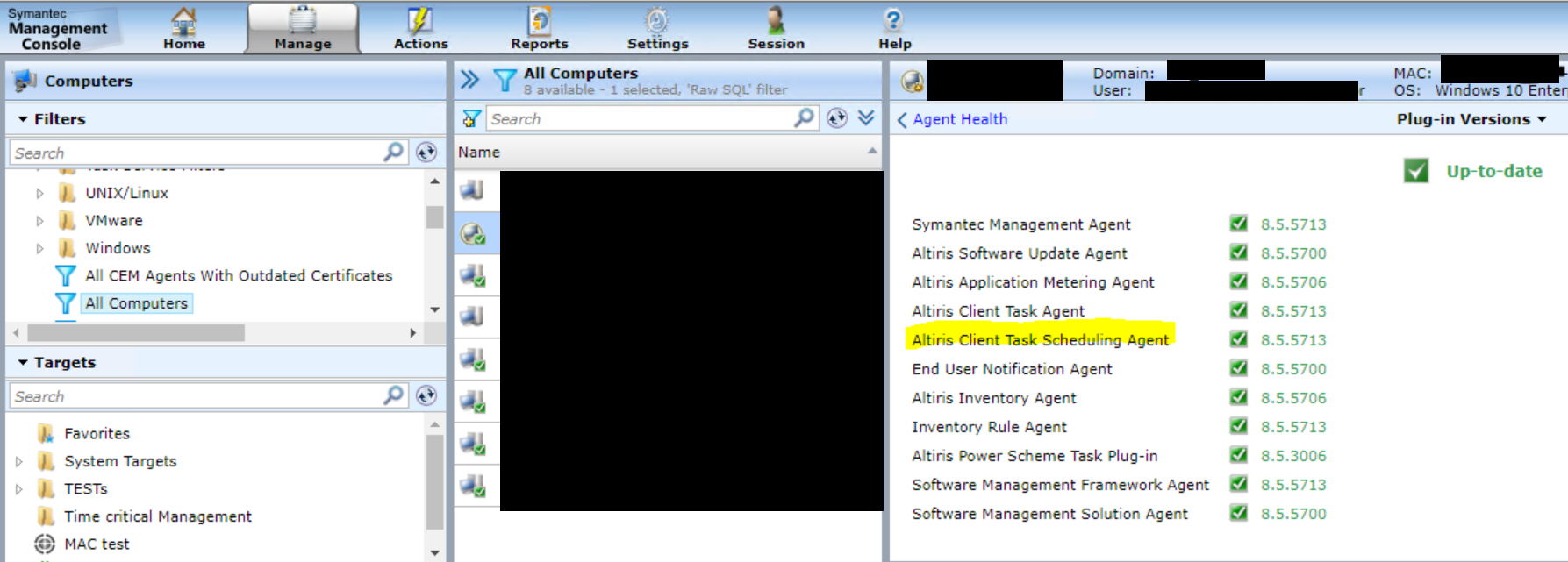
Task: Open the Help menu
Action: (x=894, y=28)
